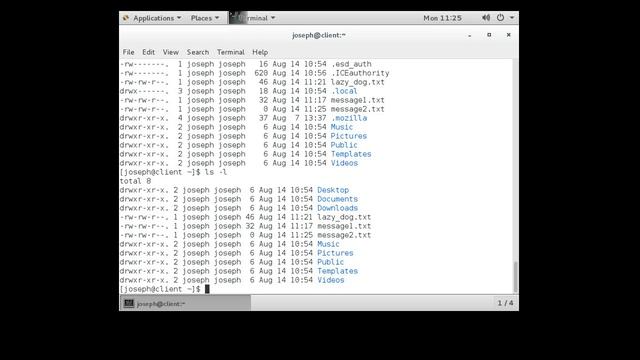Open the Places menu
The image size is (640, 360).
coord(205,18)
